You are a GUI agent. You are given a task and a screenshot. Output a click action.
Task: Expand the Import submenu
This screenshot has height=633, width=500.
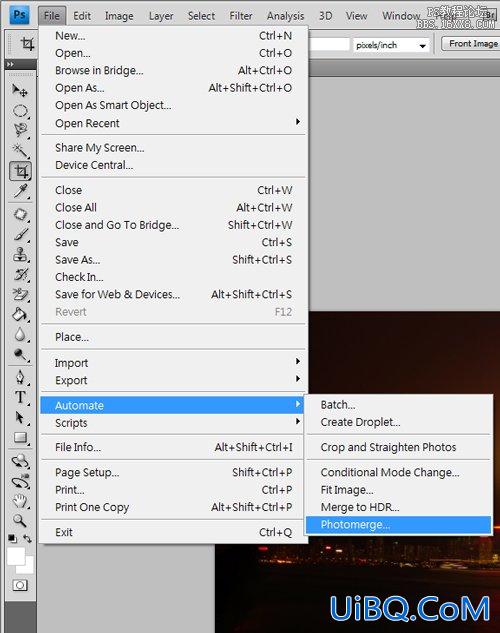tap(174, 363)
